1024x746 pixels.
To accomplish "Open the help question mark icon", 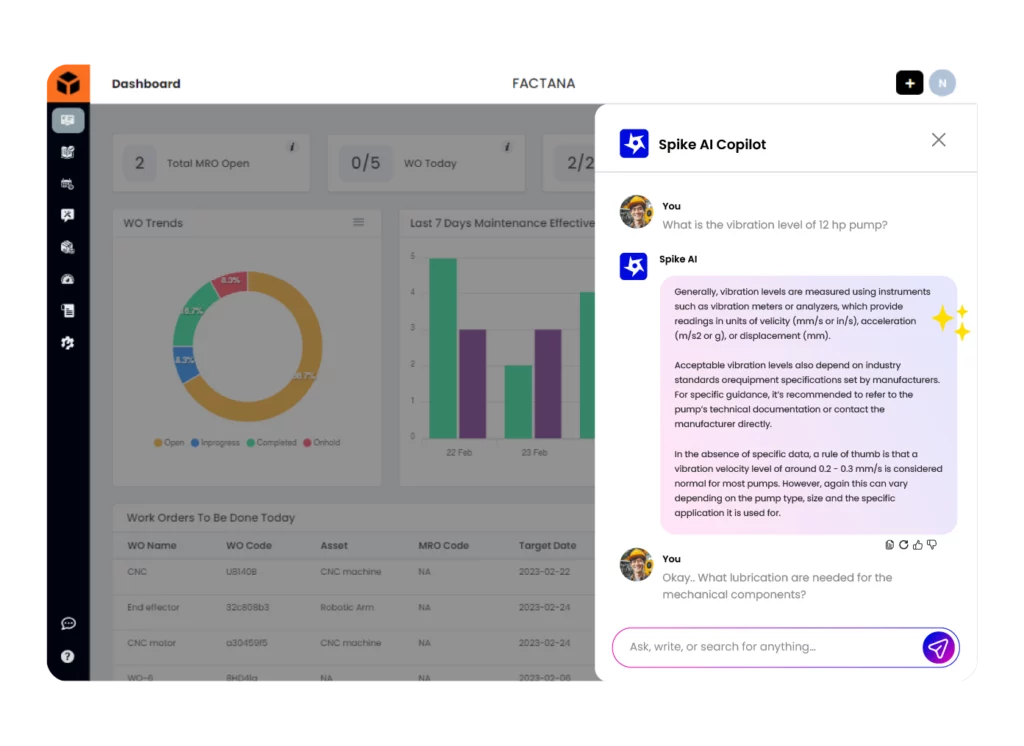I will pos(68,657).
